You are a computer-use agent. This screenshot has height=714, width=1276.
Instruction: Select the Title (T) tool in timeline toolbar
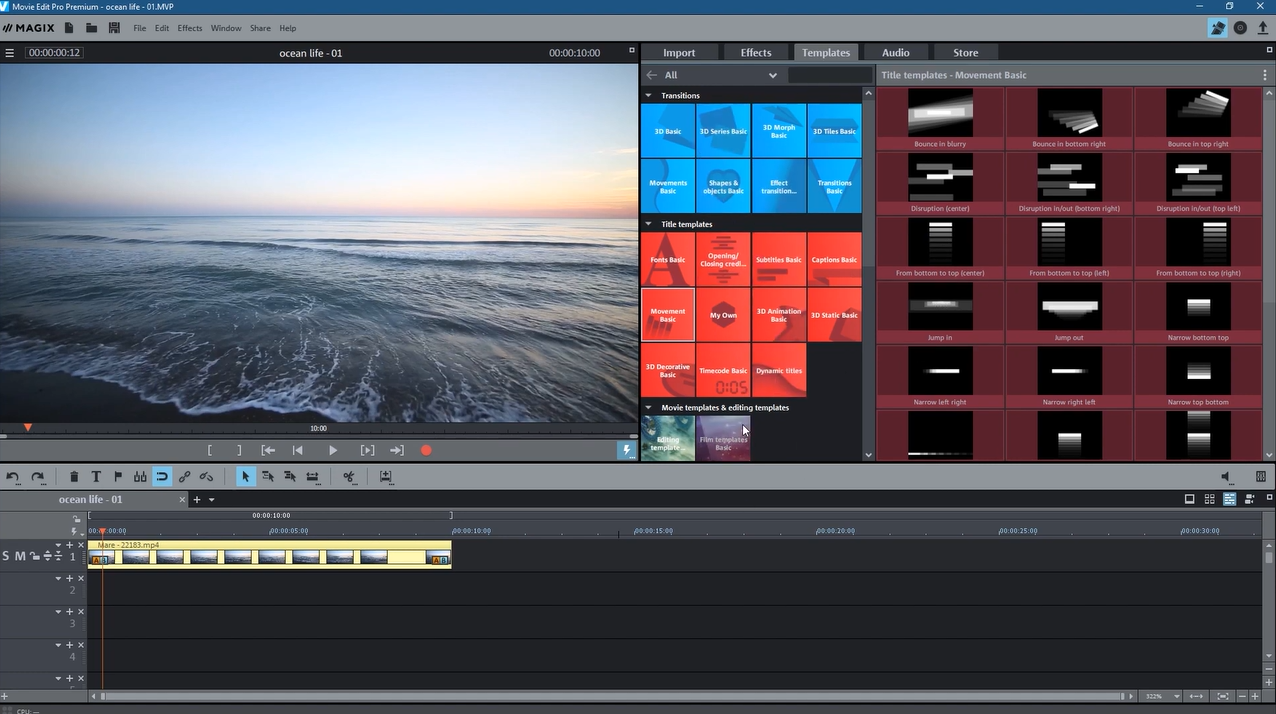pos(96,477)
